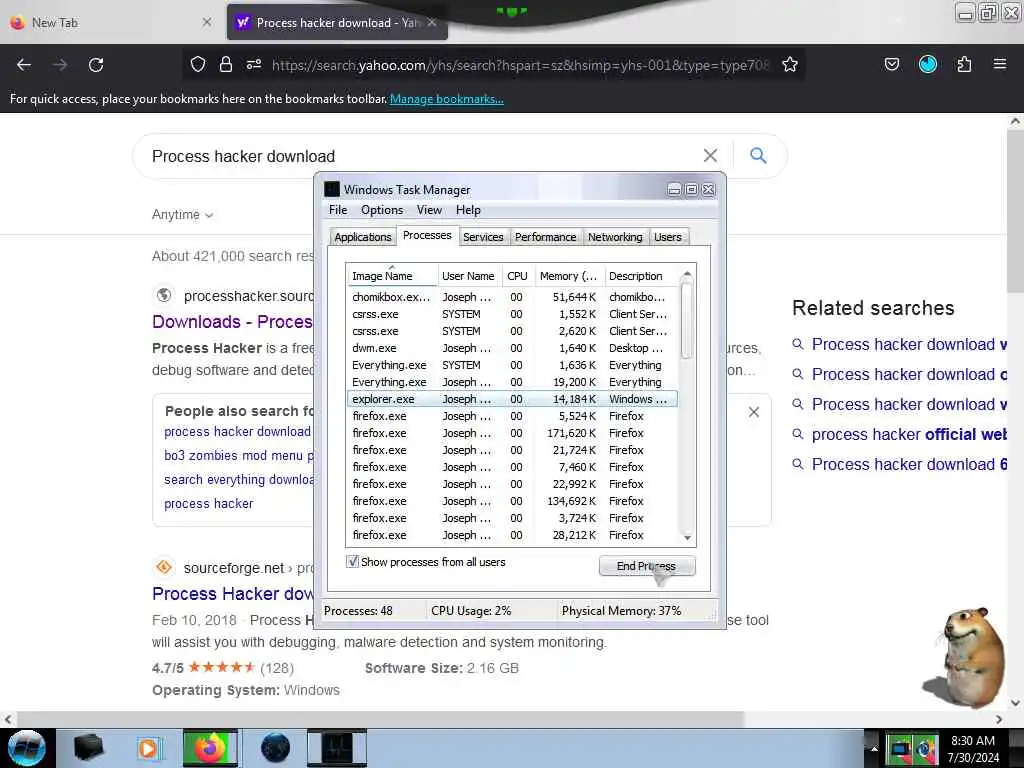Open the black box taskbar icon

tap(88, 748)
